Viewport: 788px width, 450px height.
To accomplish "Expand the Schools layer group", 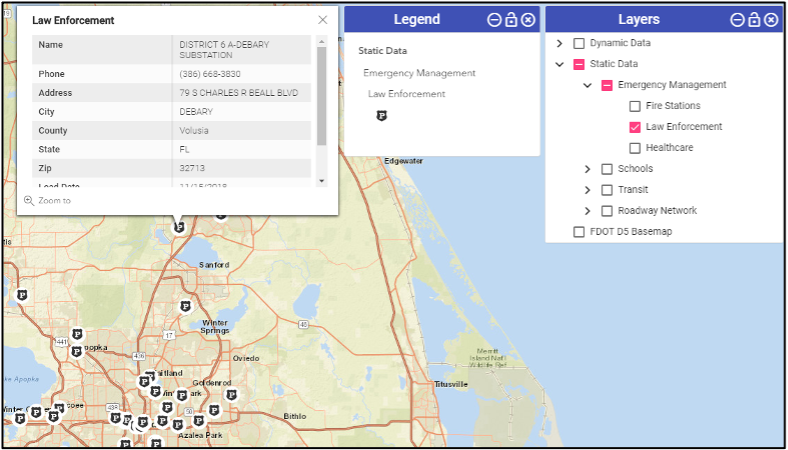I will click(x=587, y=169).
